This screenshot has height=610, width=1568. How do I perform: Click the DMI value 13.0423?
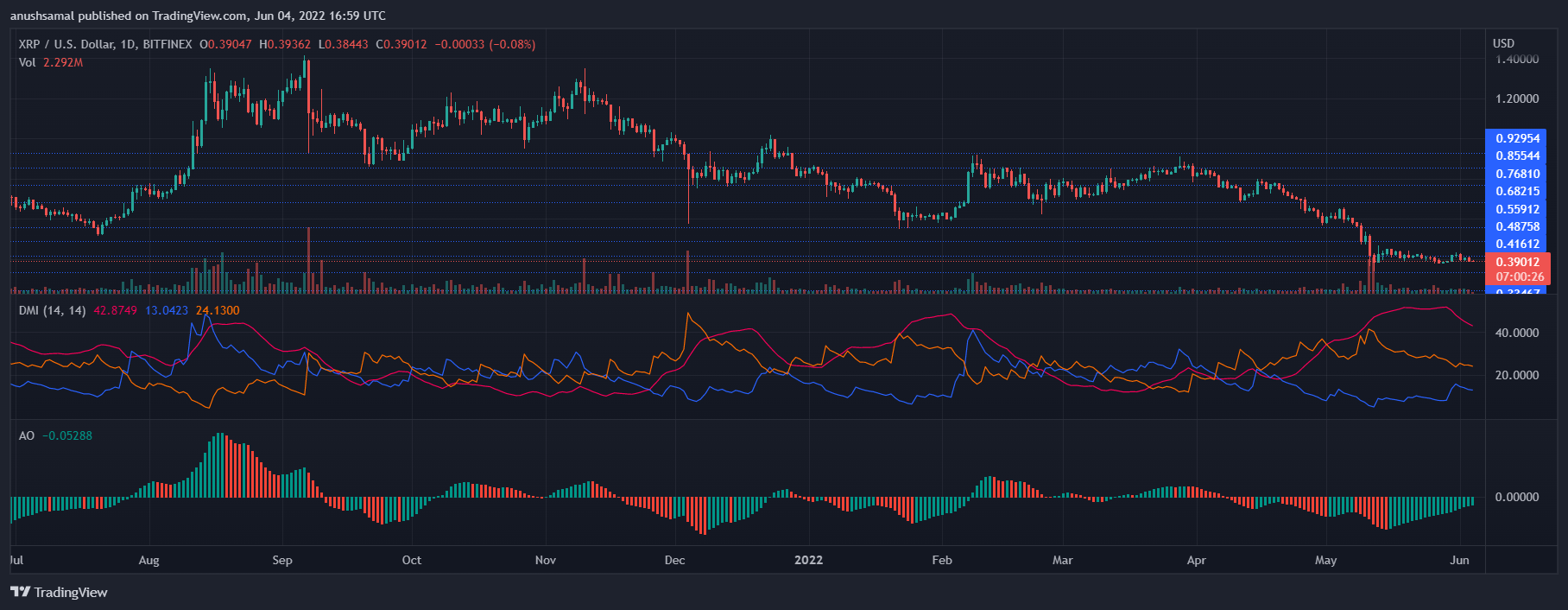167,310
